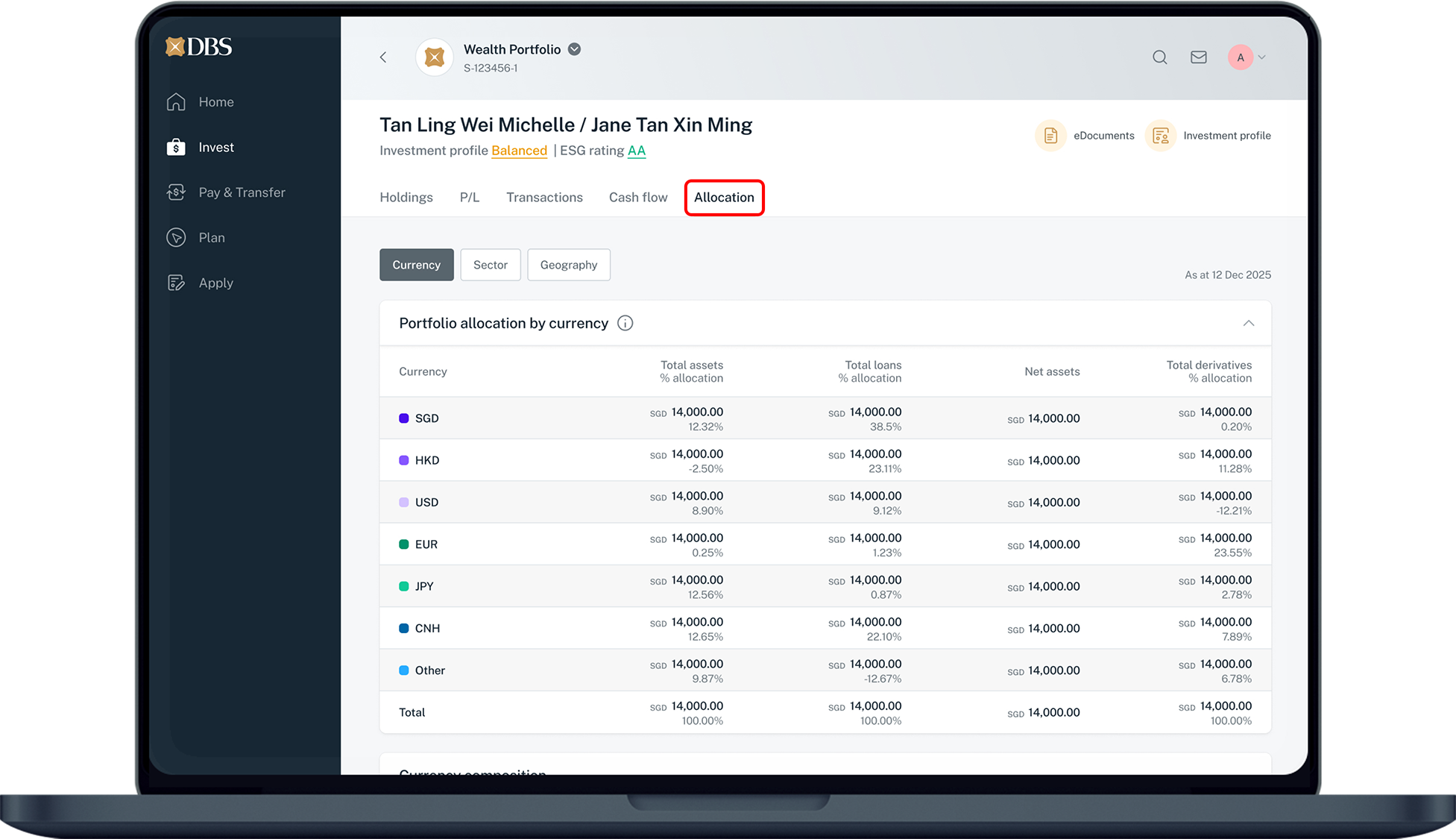This screenshot has width=1456, height=839.
Task: Select the Currency view toggle
Action: pyautogui.click(x=416, y=265)
